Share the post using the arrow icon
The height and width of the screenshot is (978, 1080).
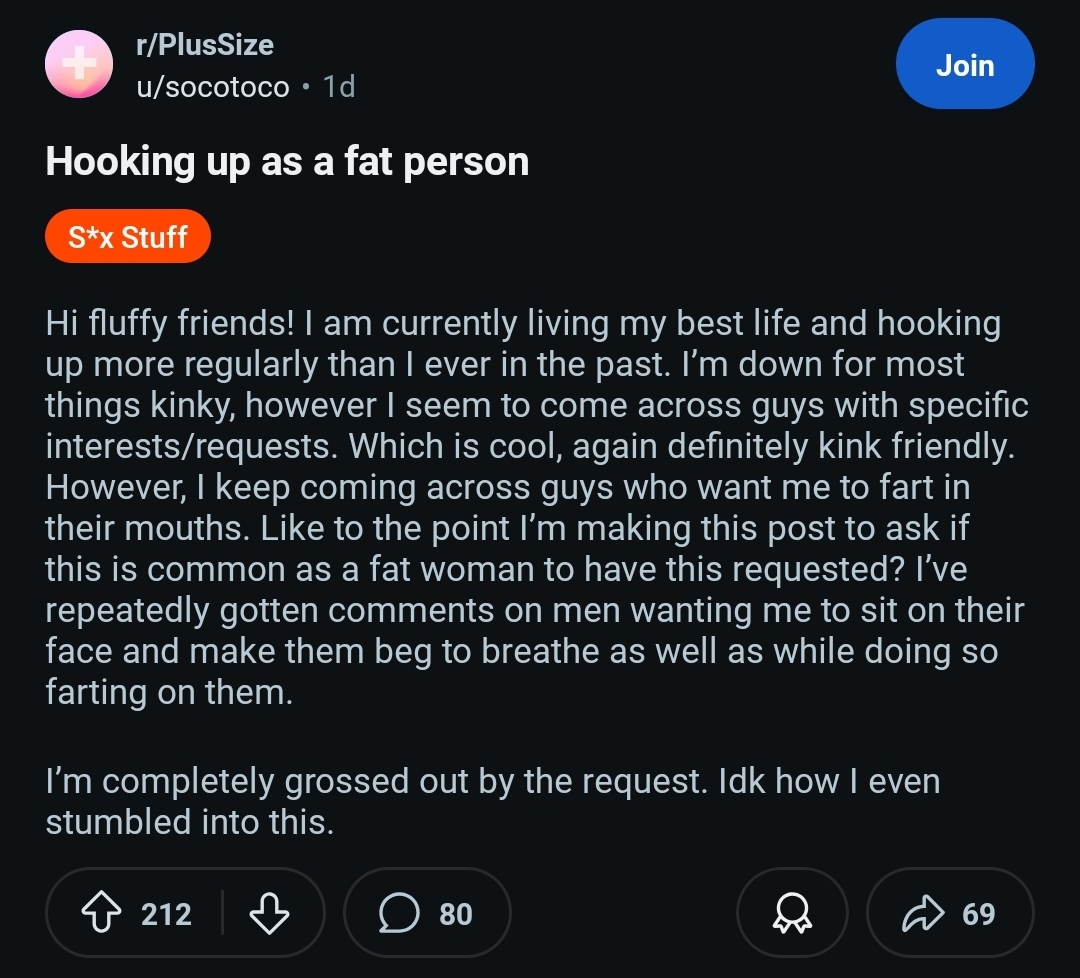pyautogui.click(x=923, y=913)
